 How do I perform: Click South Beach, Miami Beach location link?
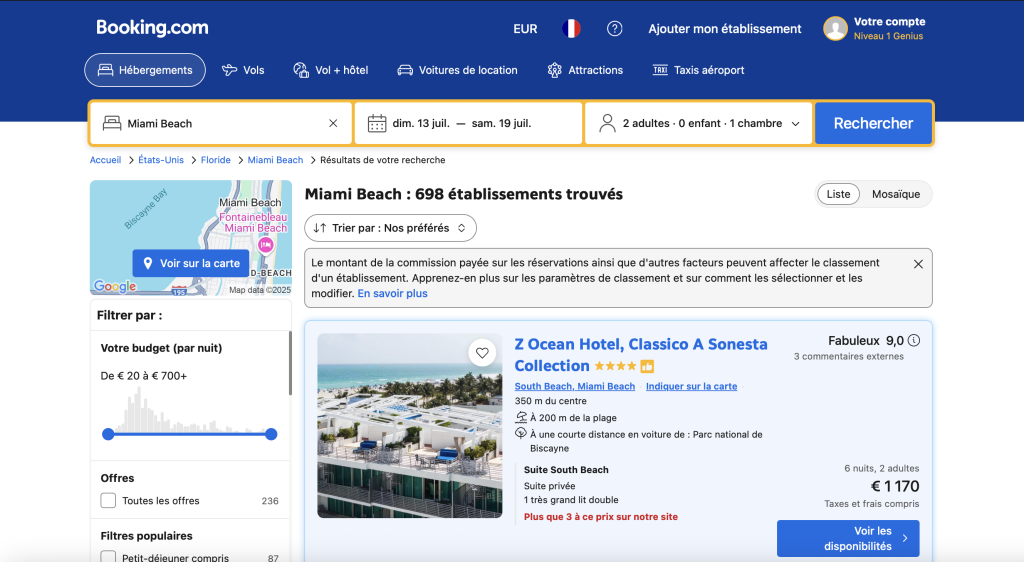(575, 386)
